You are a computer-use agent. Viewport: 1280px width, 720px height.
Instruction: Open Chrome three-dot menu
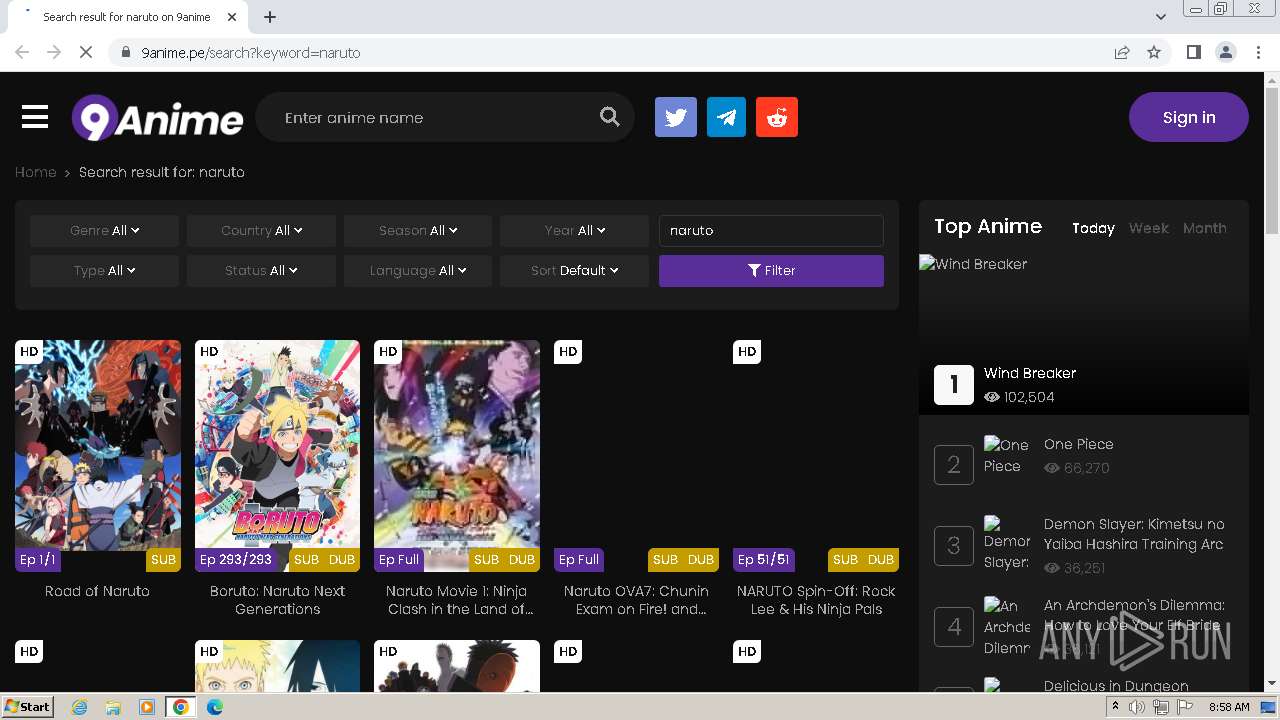(1259, 52)
